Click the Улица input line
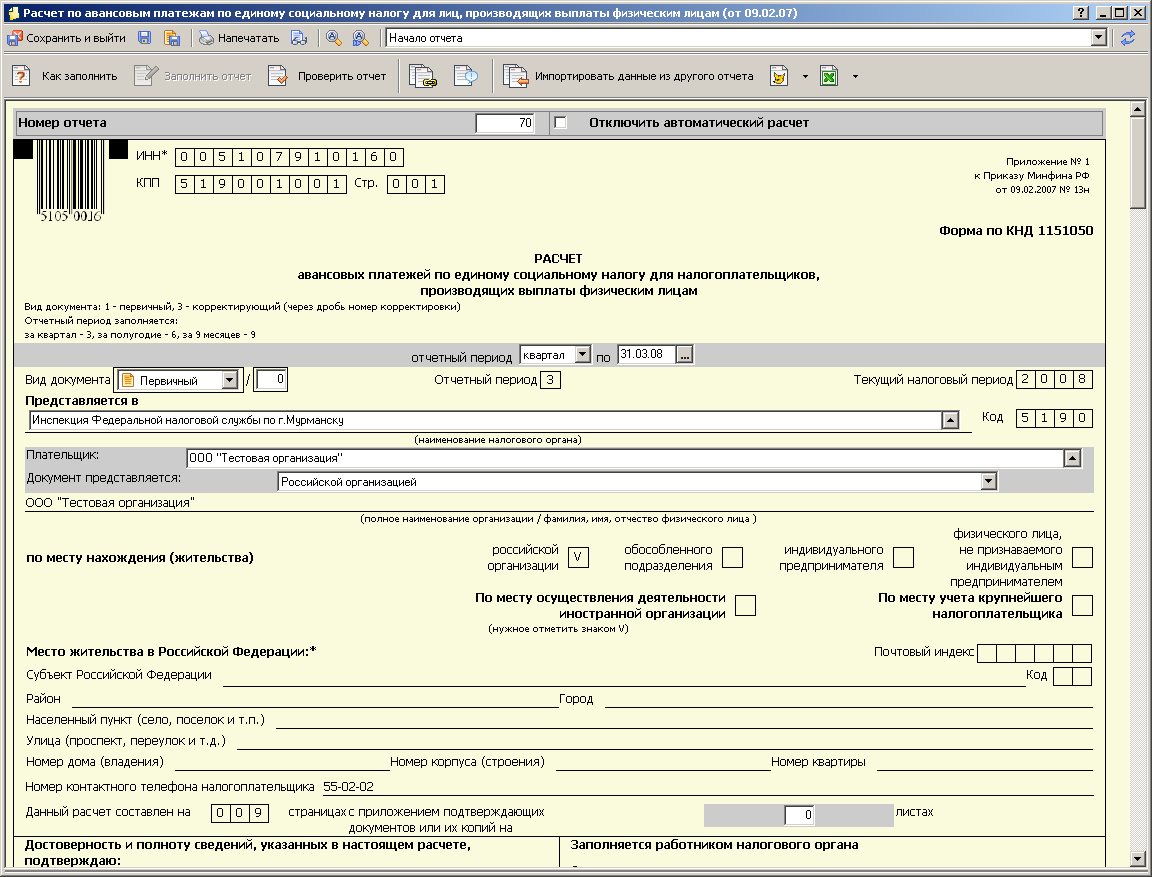 [x=665, y=741]
